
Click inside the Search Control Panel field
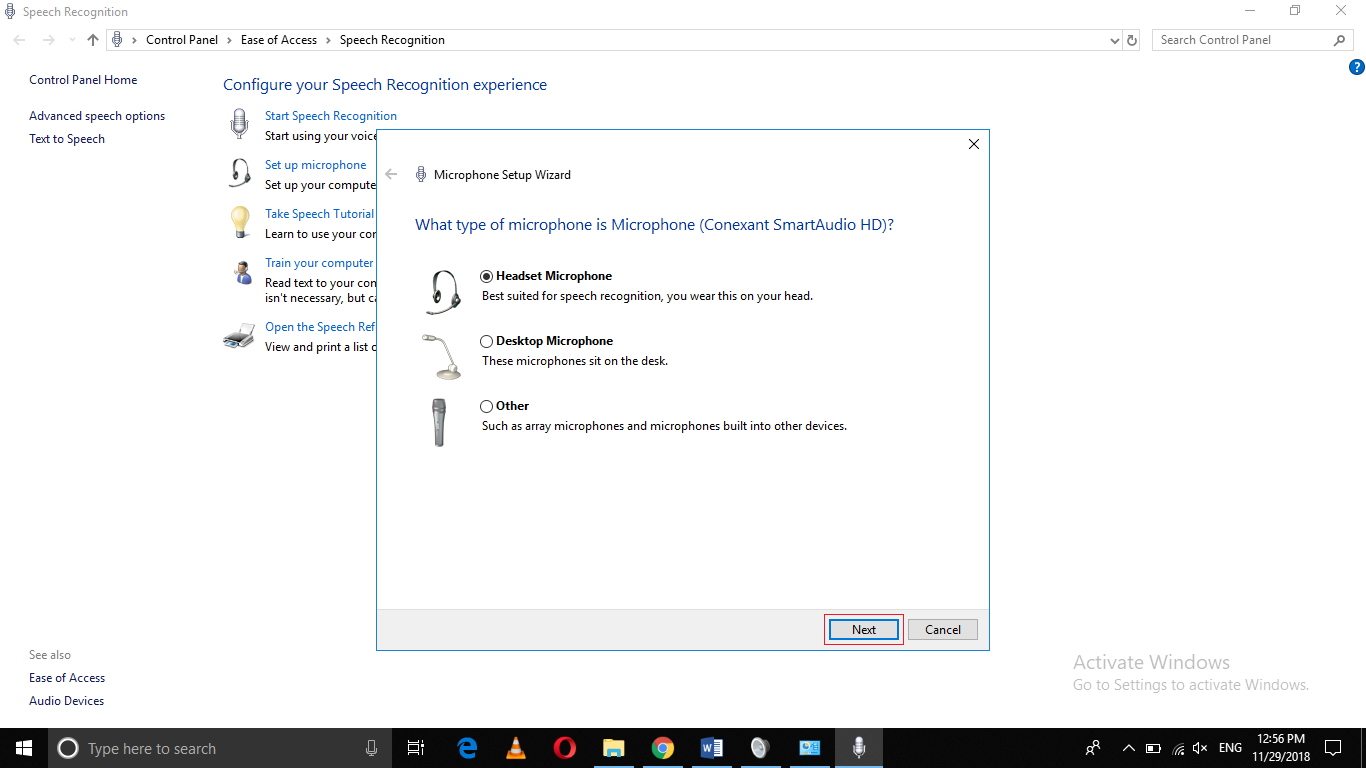point(1240,39)
